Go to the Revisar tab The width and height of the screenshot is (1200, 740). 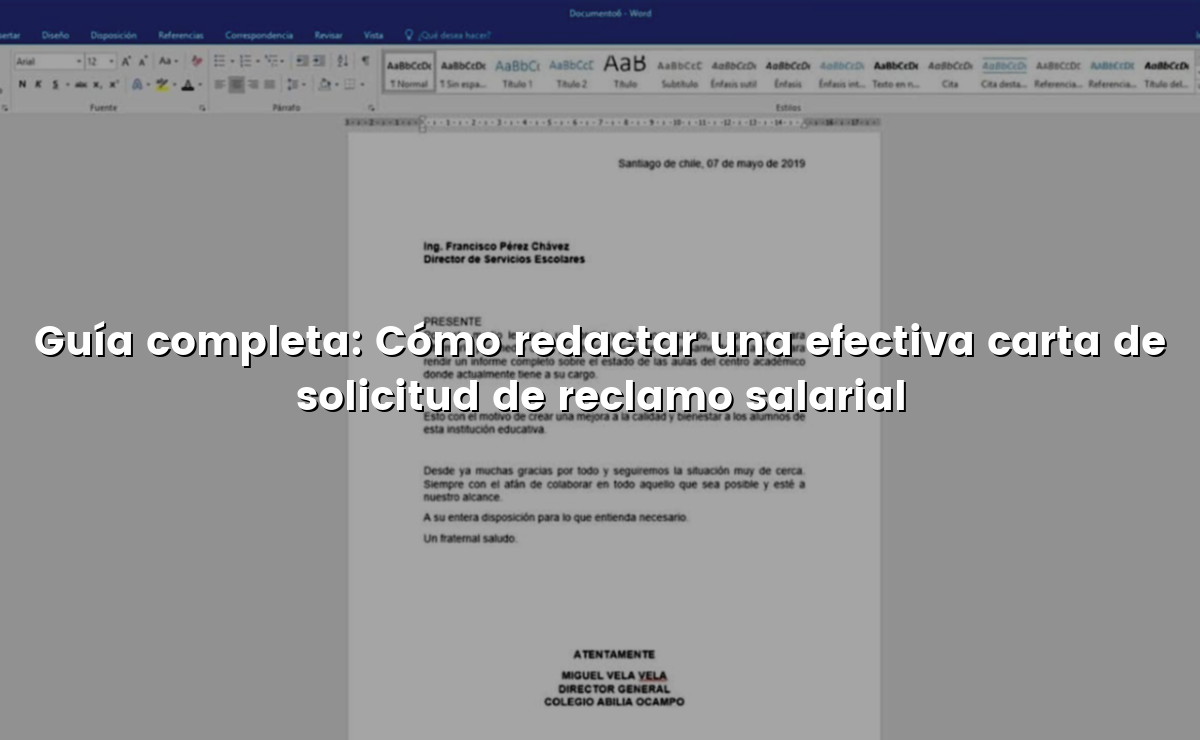328,35
